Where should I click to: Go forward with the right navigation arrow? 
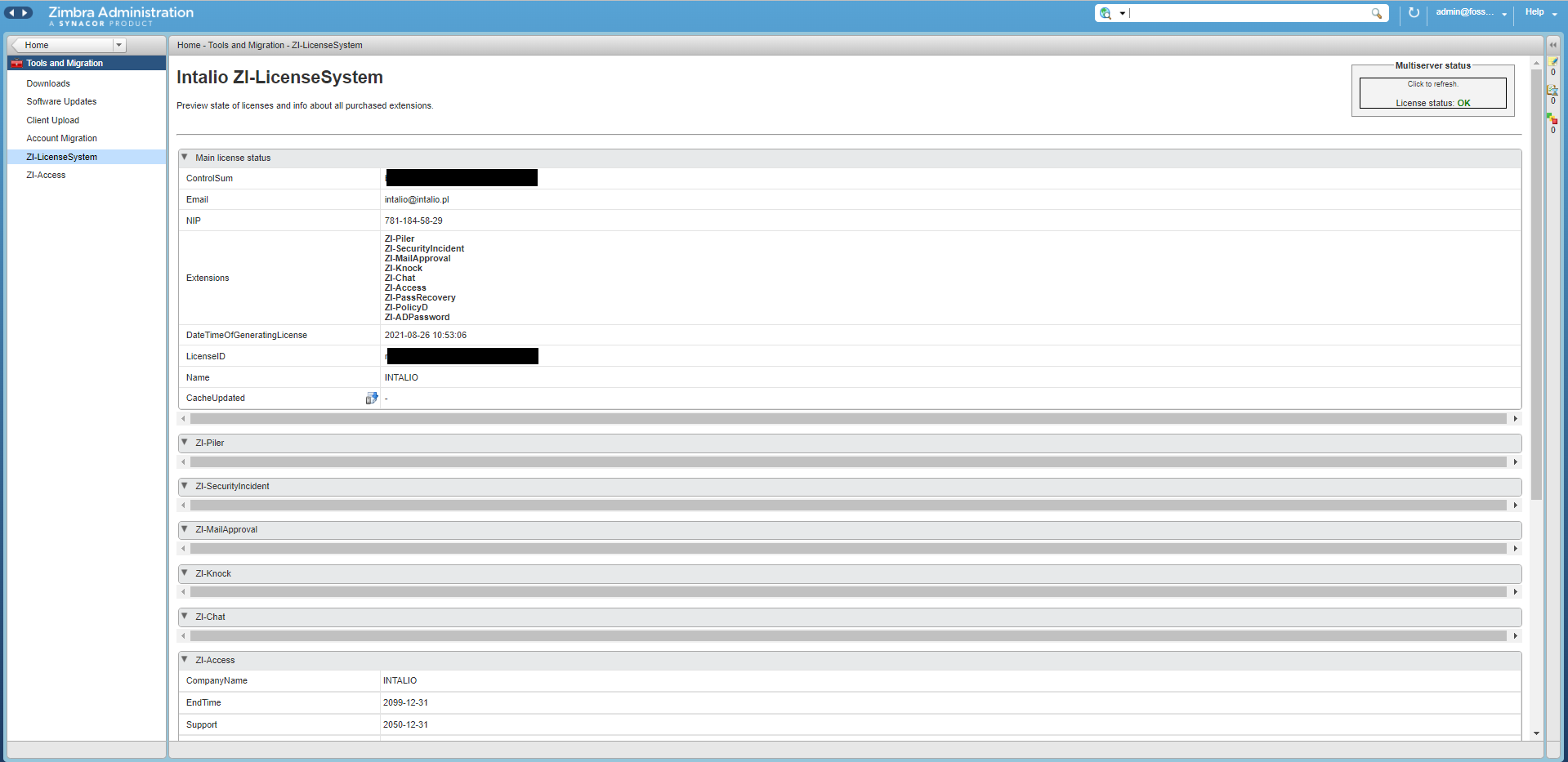pos(25,12)
